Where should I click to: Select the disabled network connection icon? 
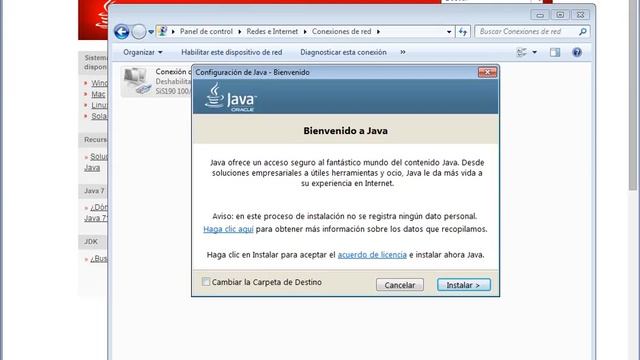137,81
